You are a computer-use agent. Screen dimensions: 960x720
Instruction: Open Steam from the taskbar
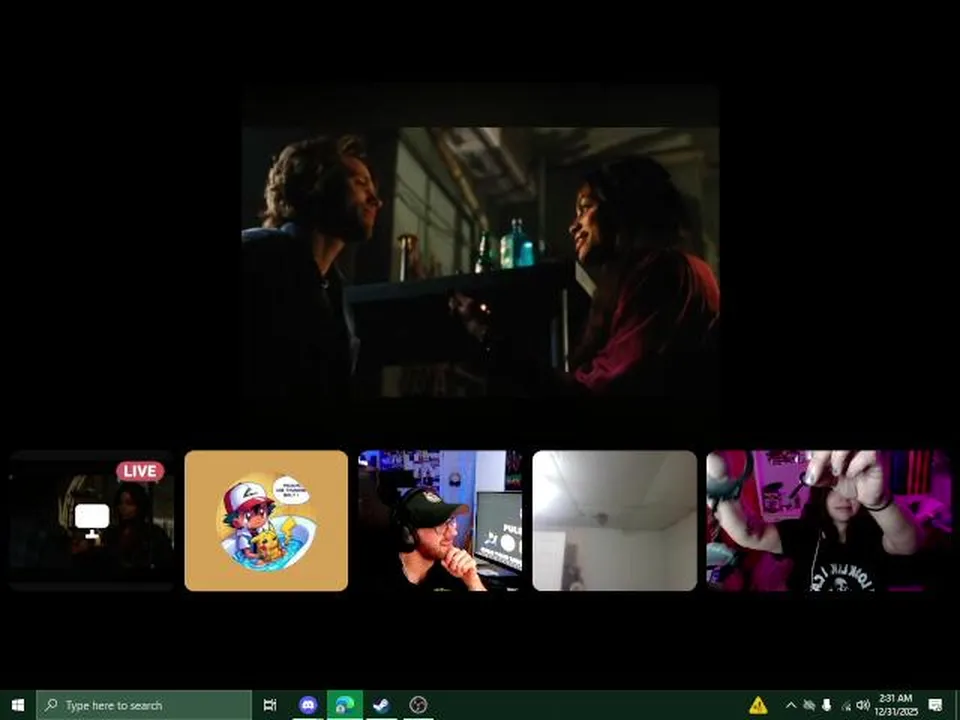click(381, 705)
